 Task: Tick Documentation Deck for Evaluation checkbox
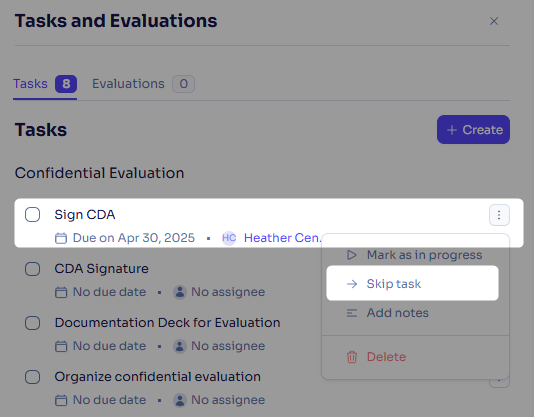tap(32, 323)
